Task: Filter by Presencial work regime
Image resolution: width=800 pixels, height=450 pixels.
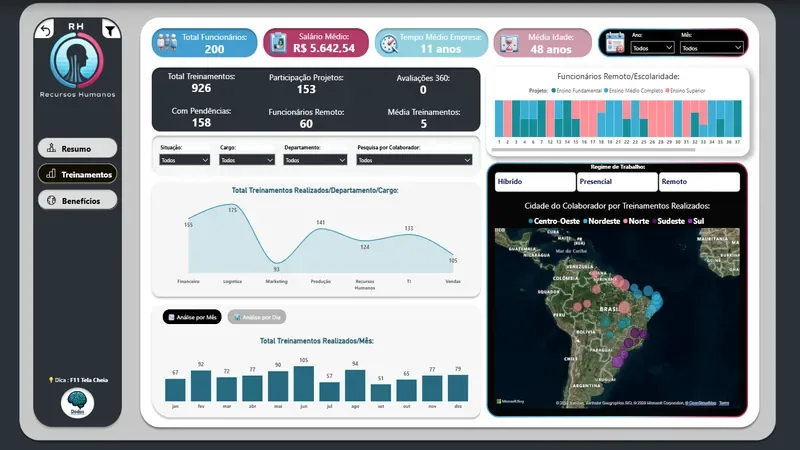Action: coord(617,182)
